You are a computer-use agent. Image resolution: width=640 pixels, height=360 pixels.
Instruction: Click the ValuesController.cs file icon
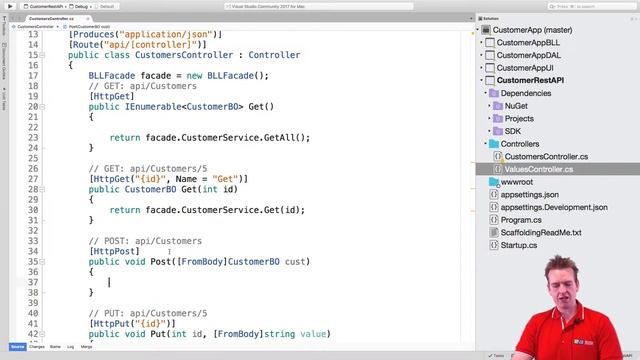498,169
